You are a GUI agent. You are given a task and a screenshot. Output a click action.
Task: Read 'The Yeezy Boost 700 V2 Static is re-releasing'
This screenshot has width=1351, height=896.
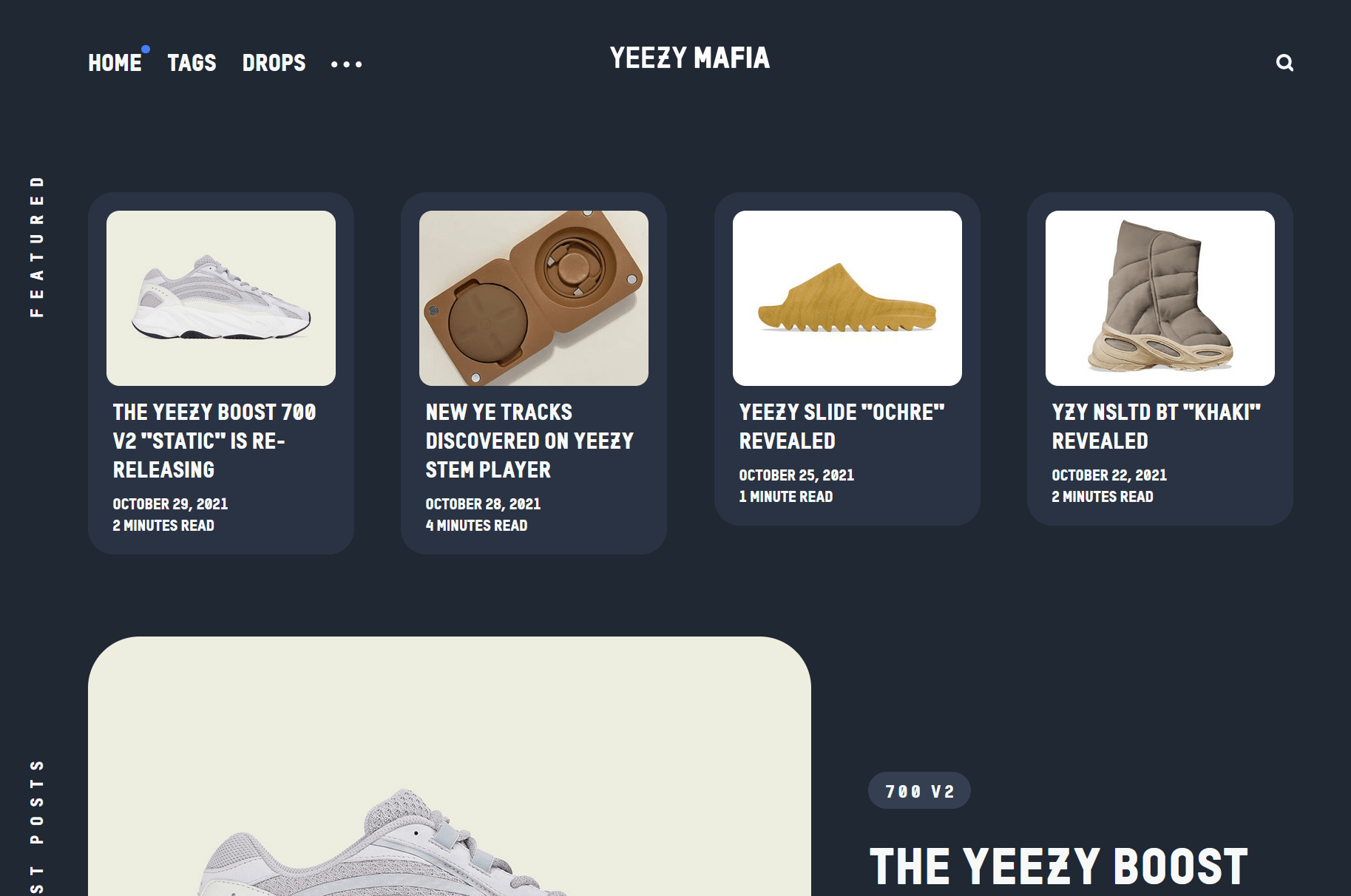[214, 441]
